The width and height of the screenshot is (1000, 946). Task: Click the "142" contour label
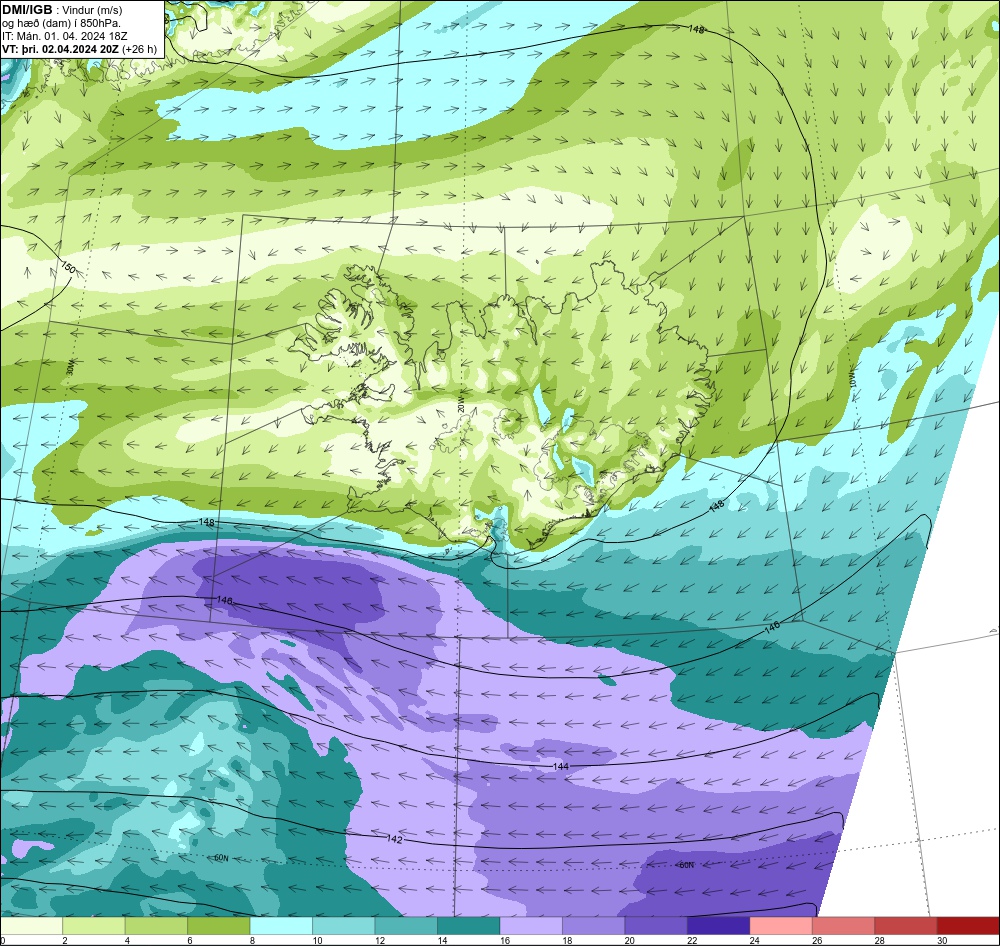[x=395, y=839]
